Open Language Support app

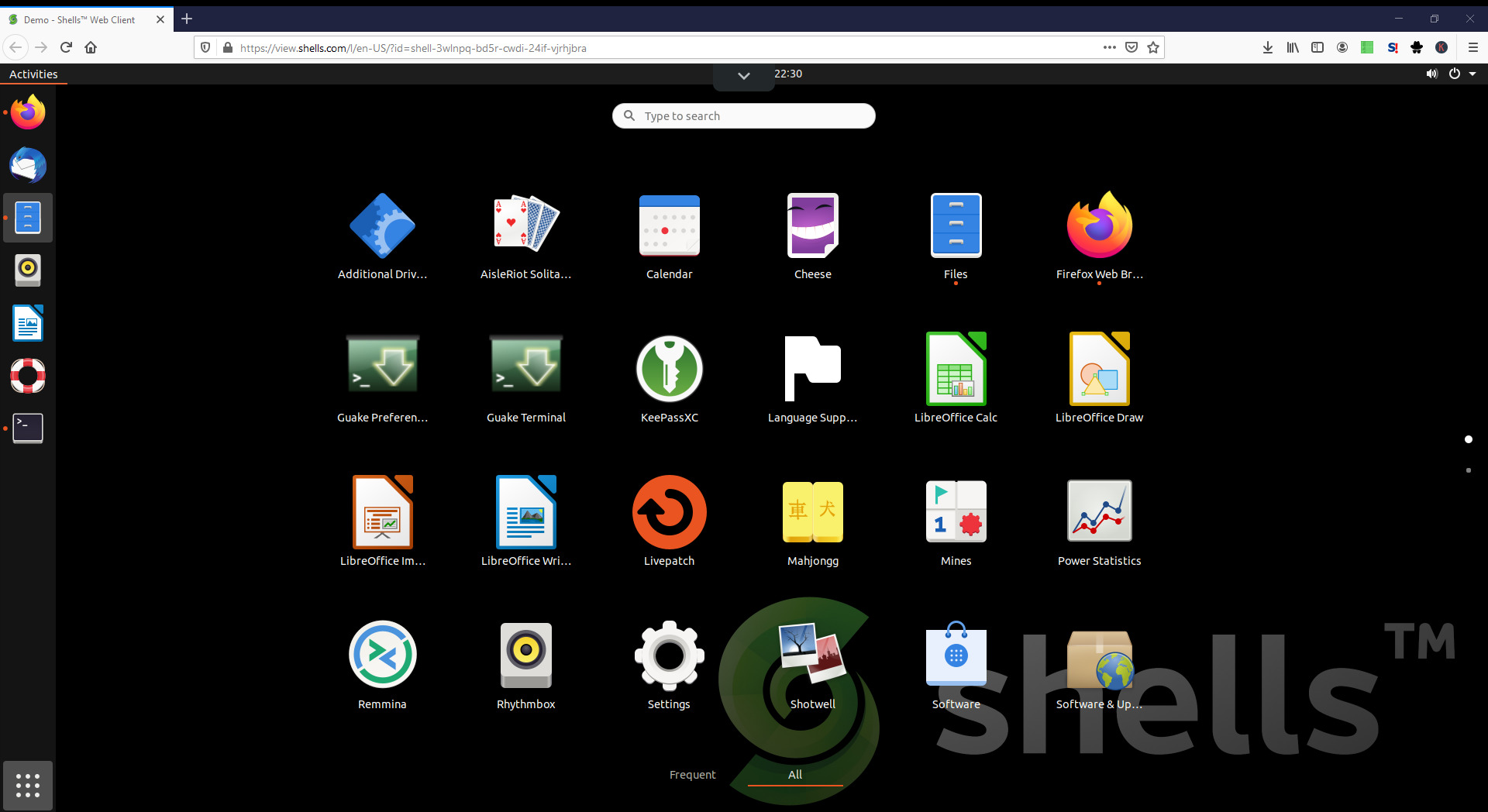click(813, 380)
